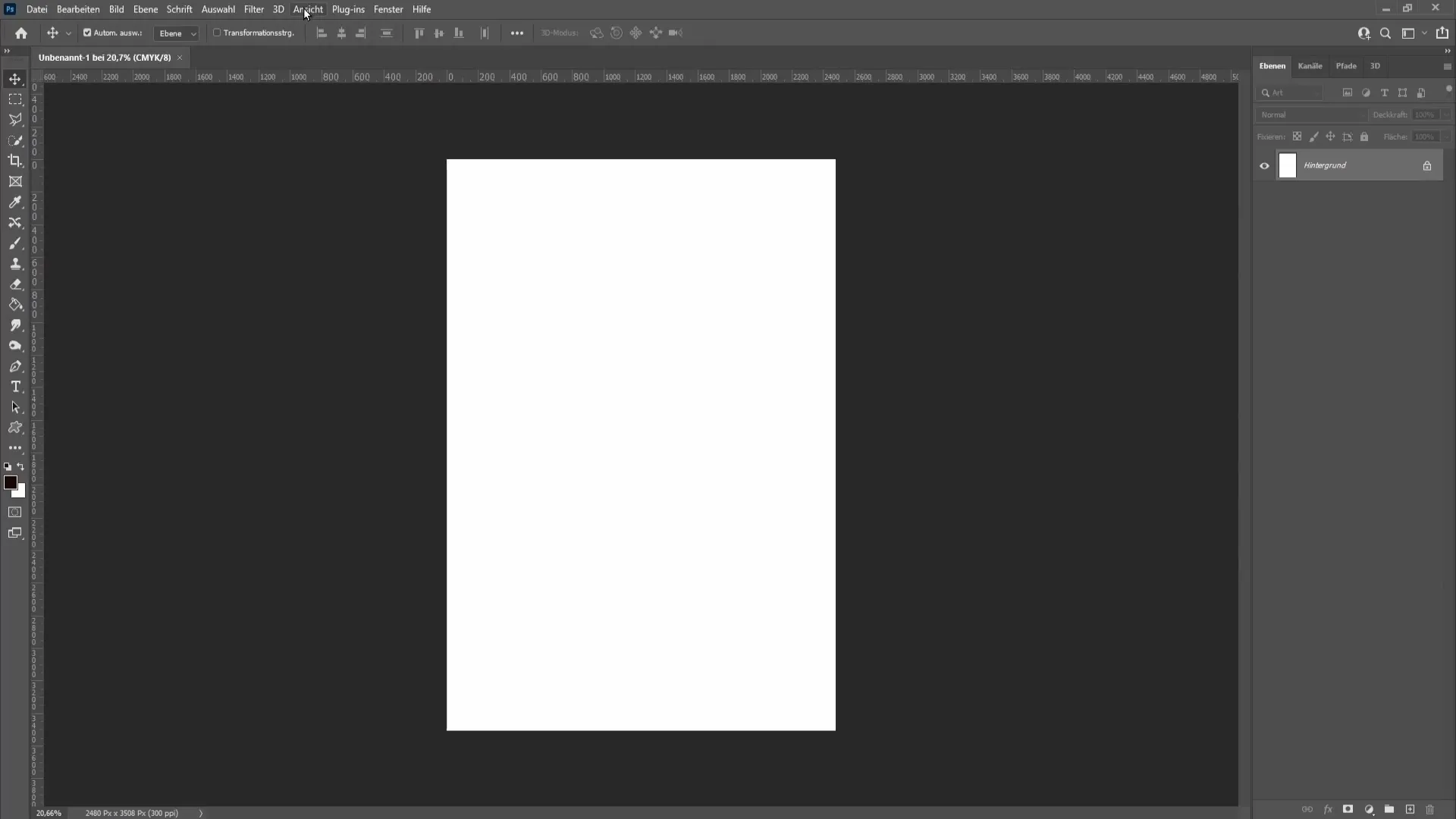This screenshot has height=819, width=1456.
Task: Select the Text tool
Action: pyautogui.click(x=15, y=386)
